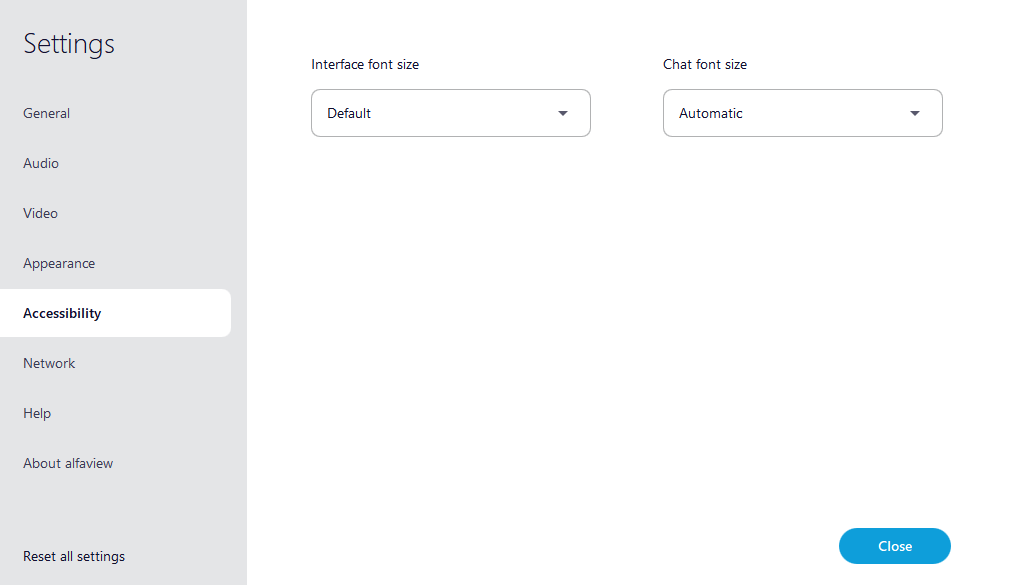Click the Settings heading in the sidebar
Screen dimensions: 1009x585
point(69,44)
